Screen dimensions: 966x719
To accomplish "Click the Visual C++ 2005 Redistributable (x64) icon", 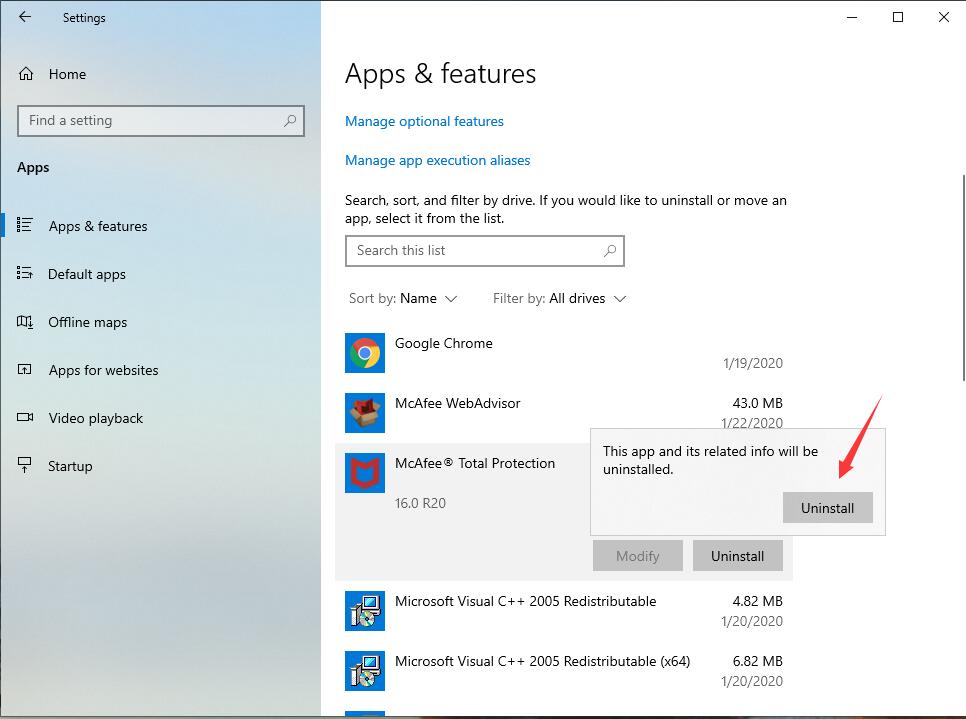I will [365, 671].
